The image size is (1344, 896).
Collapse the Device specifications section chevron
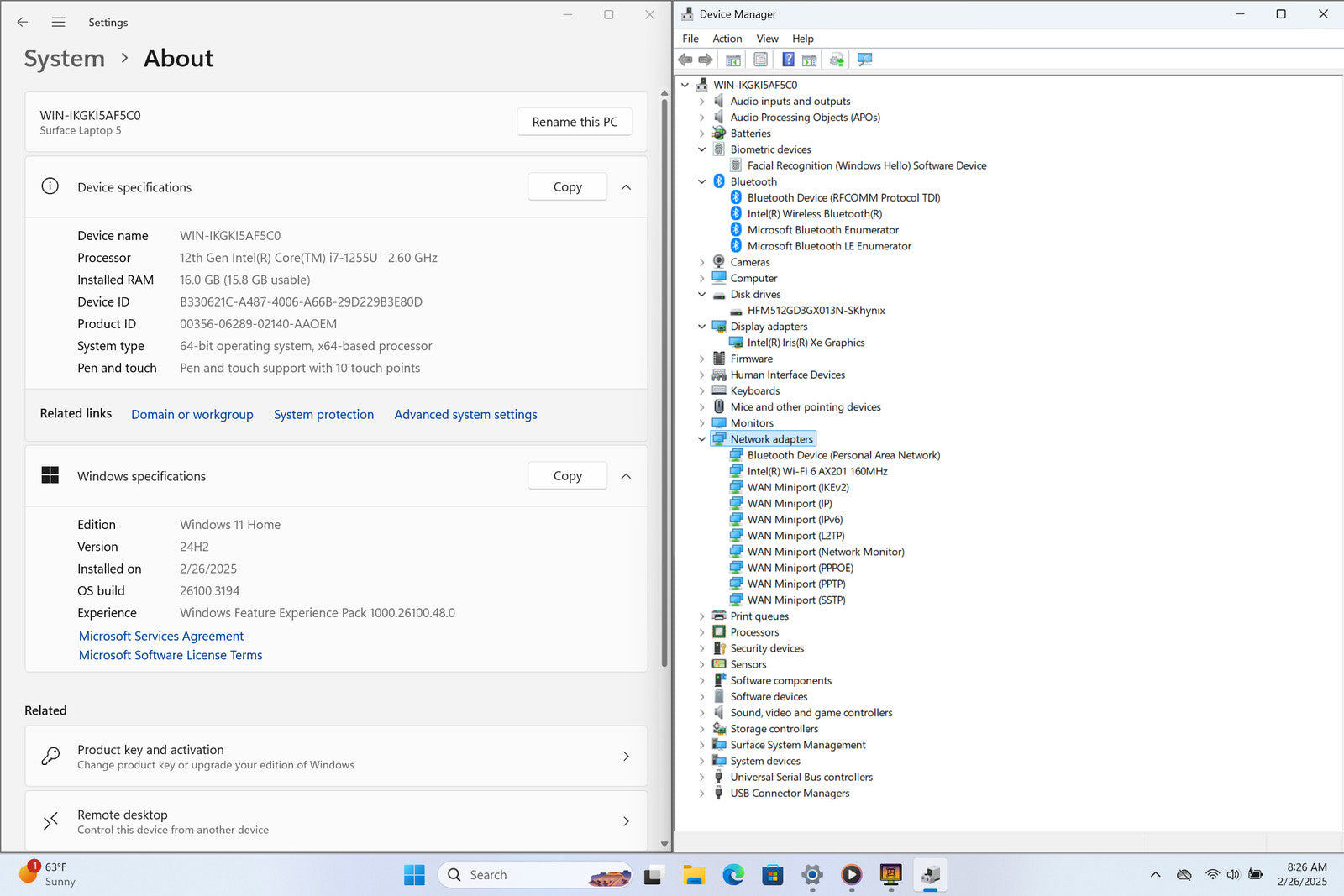626,187
